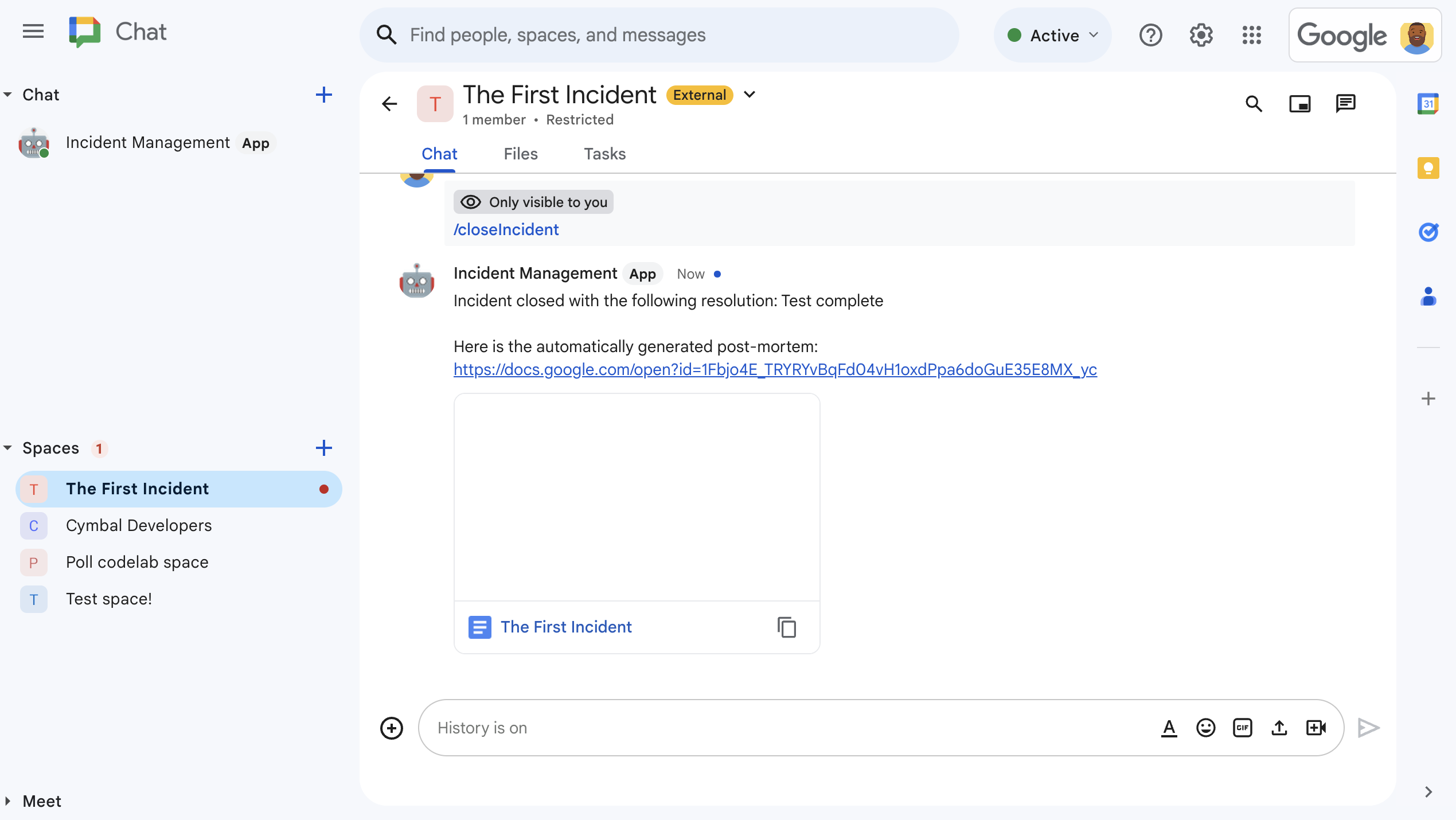Viewport: 1456px width, 820px height.
Task: Select the Cymbal Developers space
Action: coord(138,525)
